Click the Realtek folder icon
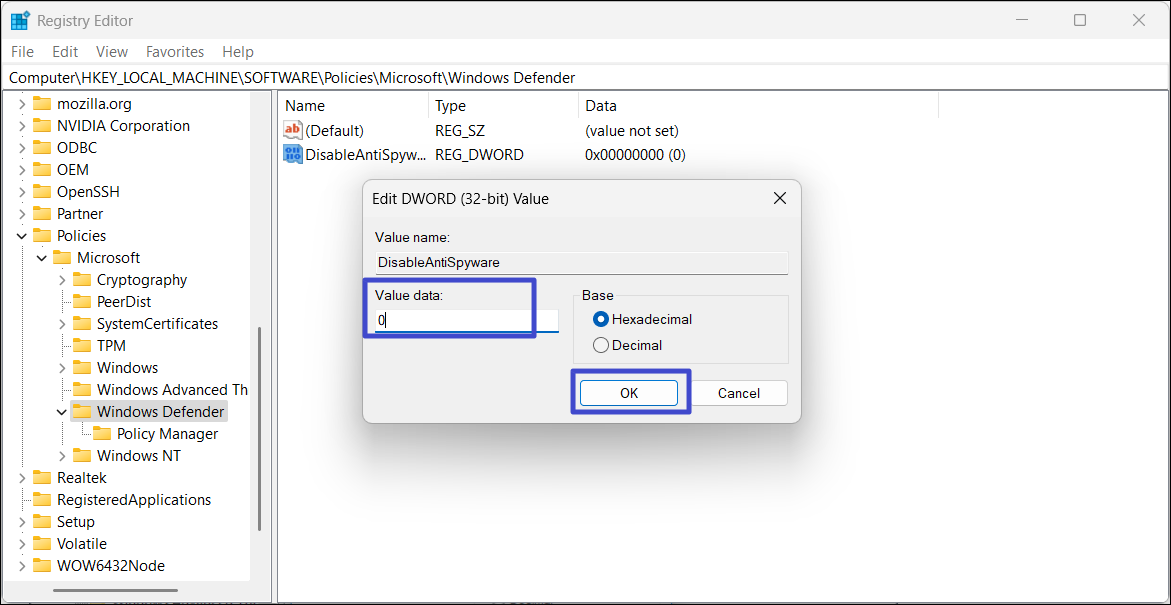The width and height of the screenshot is (1171, 605). click(43, 477)
